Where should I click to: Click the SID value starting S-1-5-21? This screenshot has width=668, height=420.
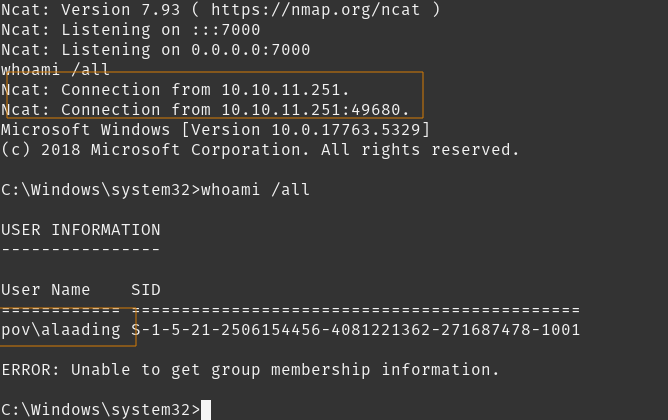pyautogui.click(x=355, y=329)
